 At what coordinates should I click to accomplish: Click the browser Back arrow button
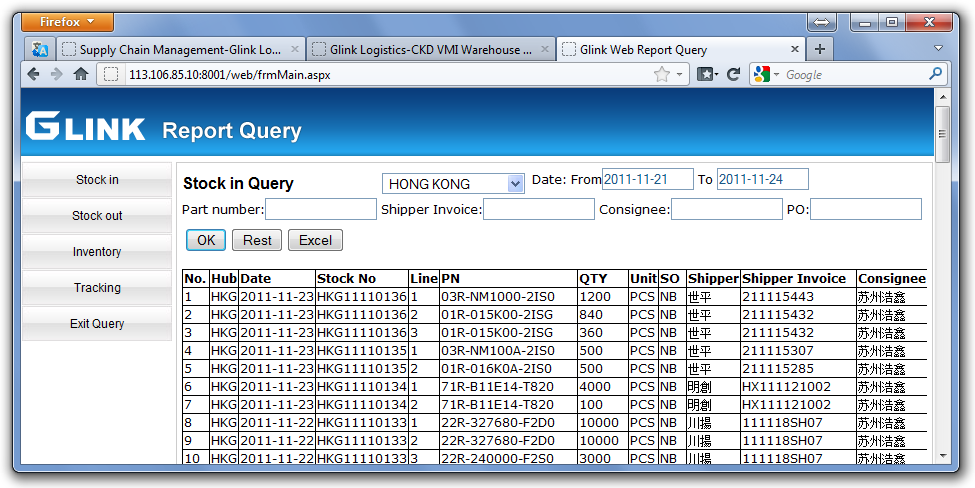coord(34,74)
